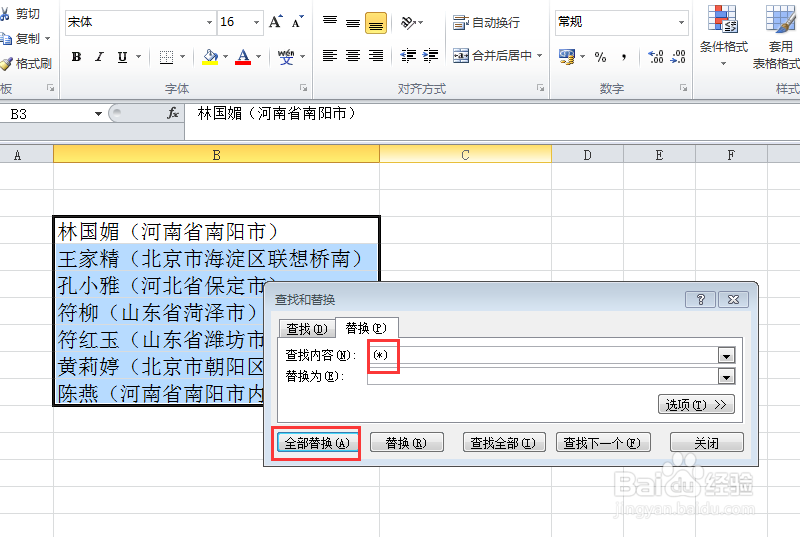
Task: Click the dialog help question mark
Action: click(x=701, y=299)
